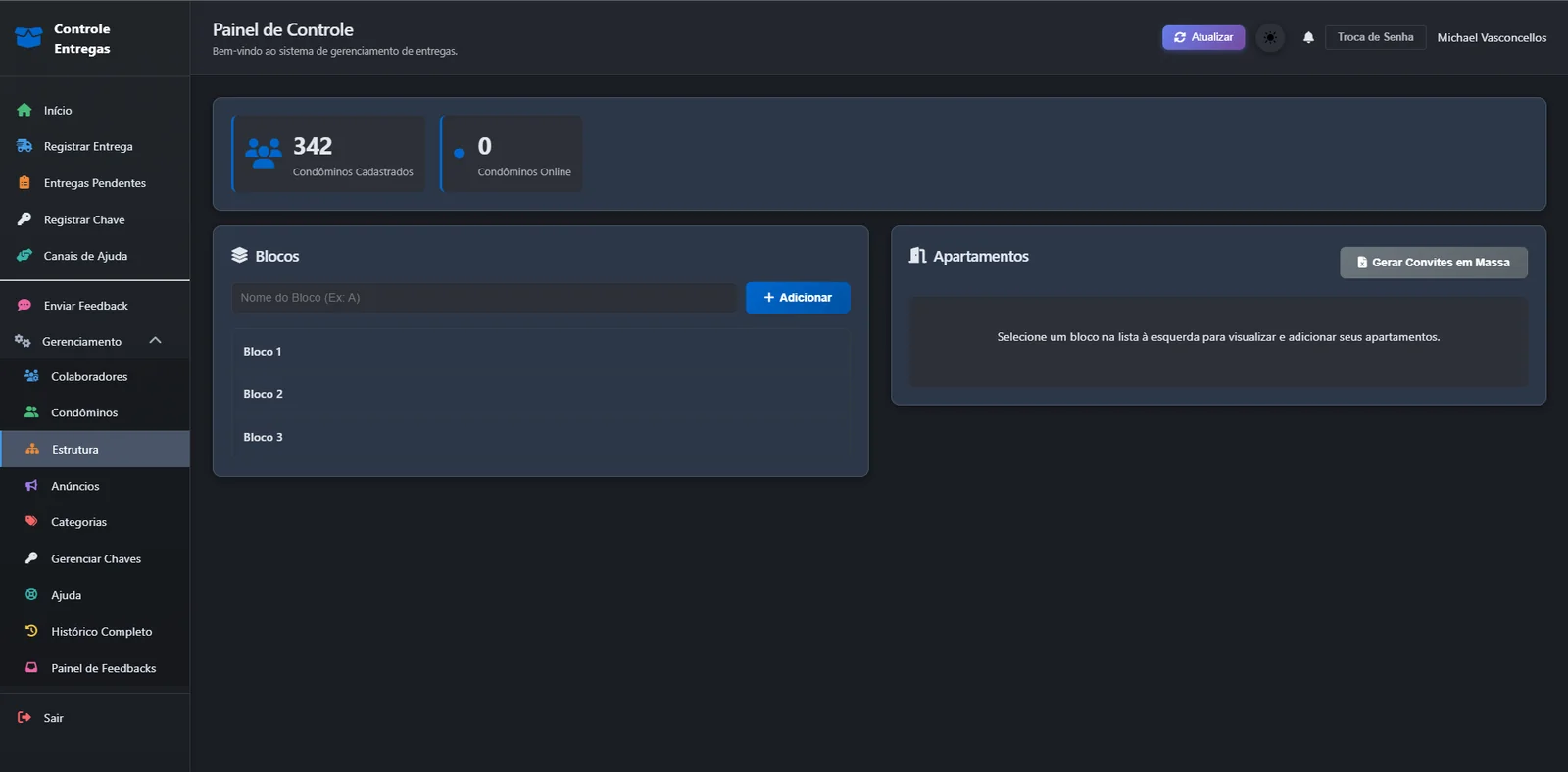Click the Painel de Feedbacks inbox icon

[x=31, y=668]
